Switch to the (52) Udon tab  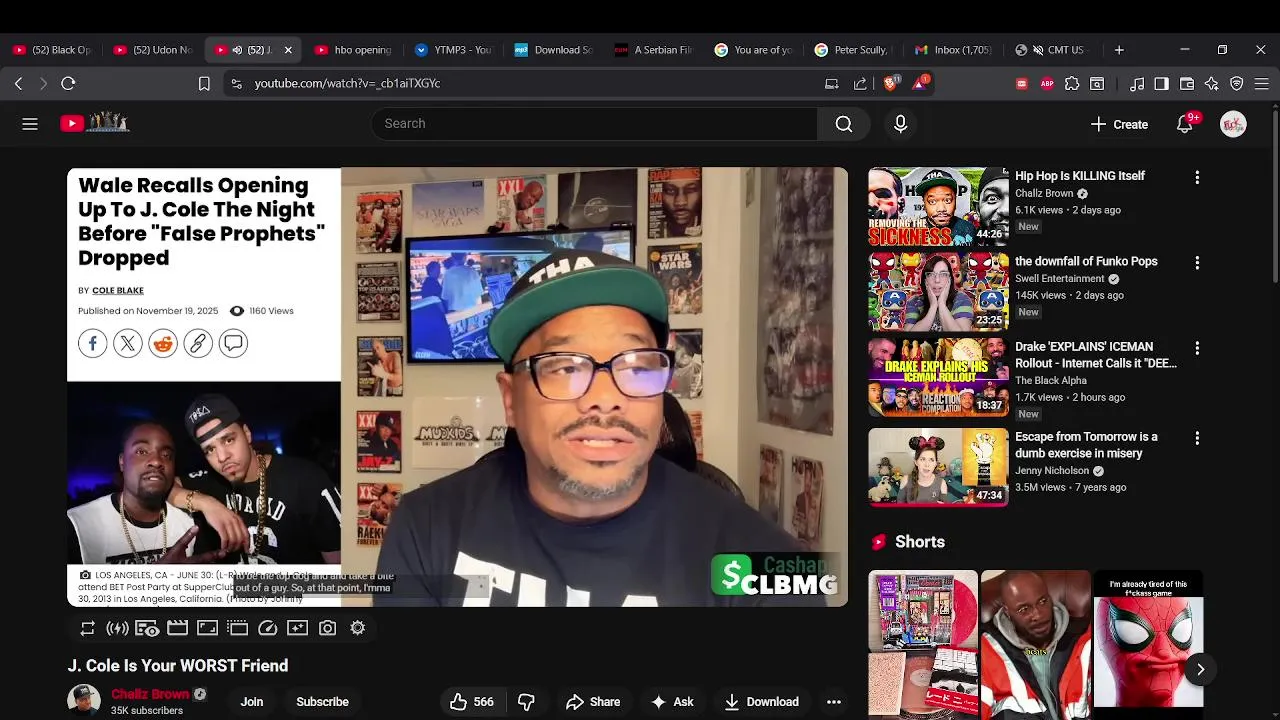coord(152,50)
